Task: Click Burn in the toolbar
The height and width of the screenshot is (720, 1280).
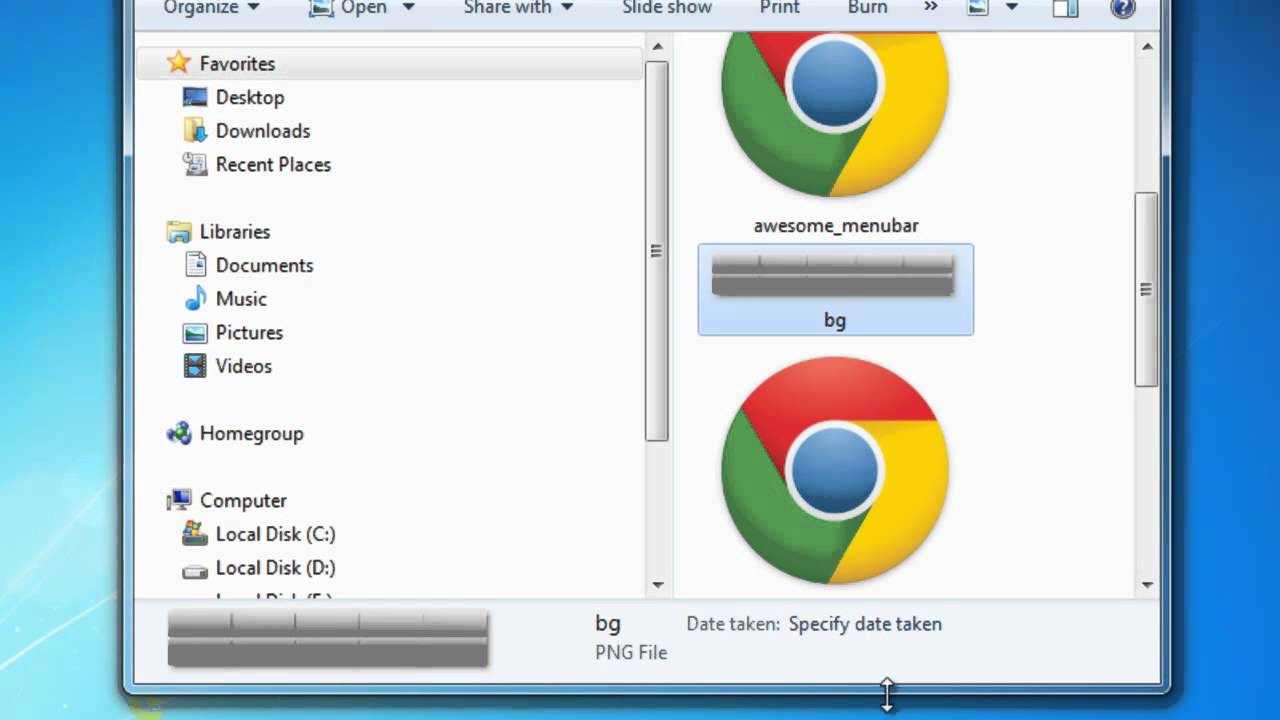Action: pyautogui.click(x=867, y=8)
